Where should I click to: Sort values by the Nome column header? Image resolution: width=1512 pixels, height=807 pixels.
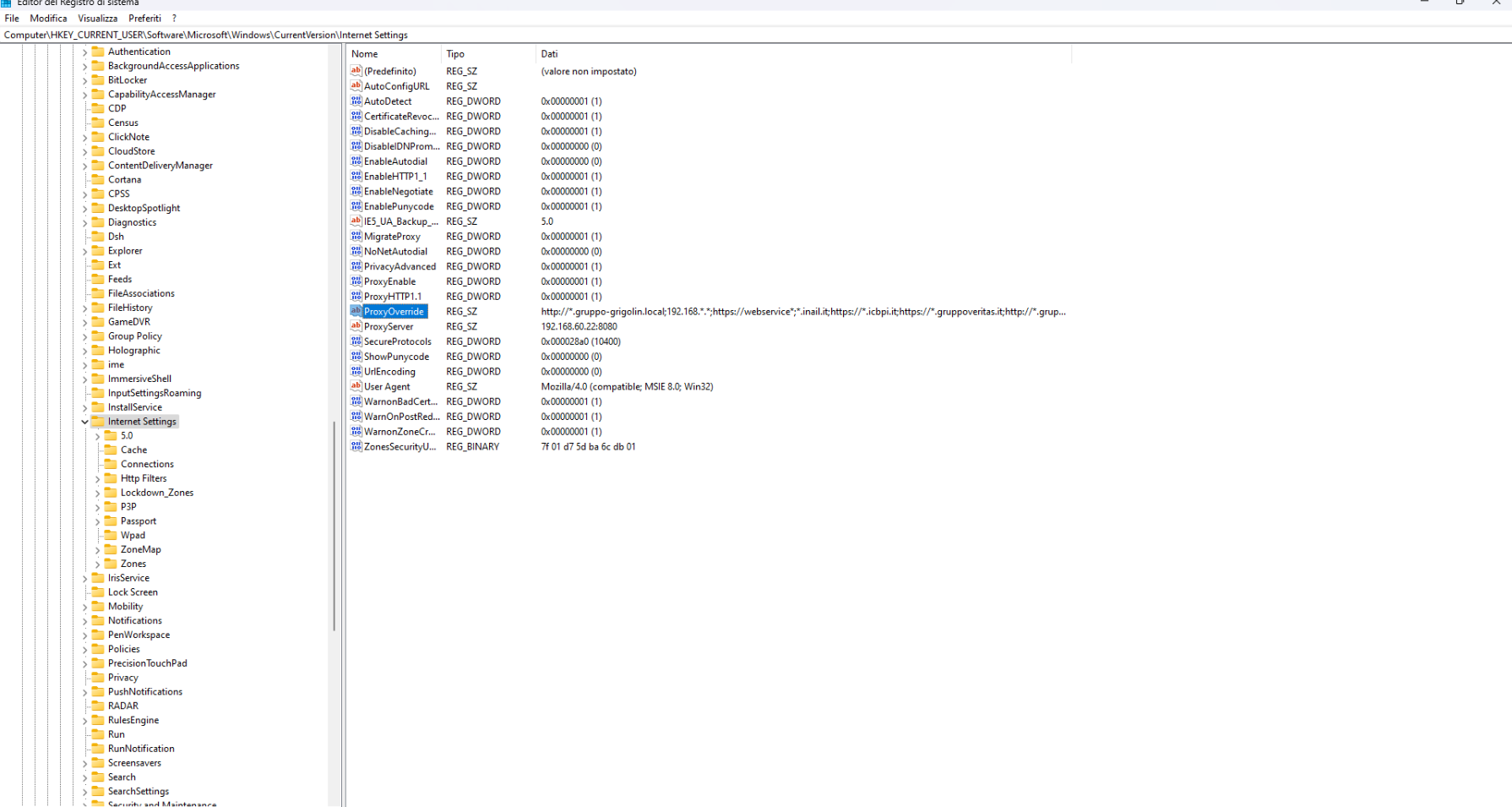tap(394, 54)
